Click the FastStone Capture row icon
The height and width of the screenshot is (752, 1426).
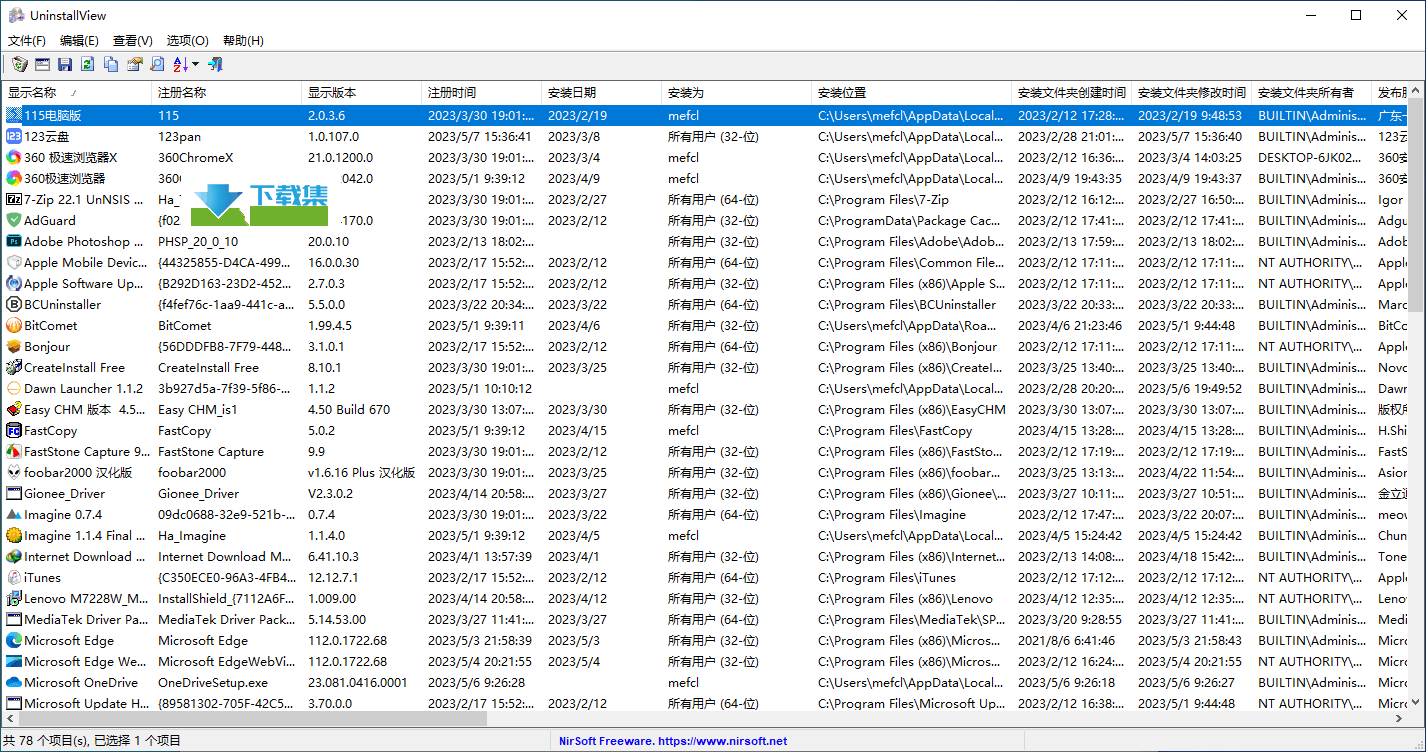14,451
